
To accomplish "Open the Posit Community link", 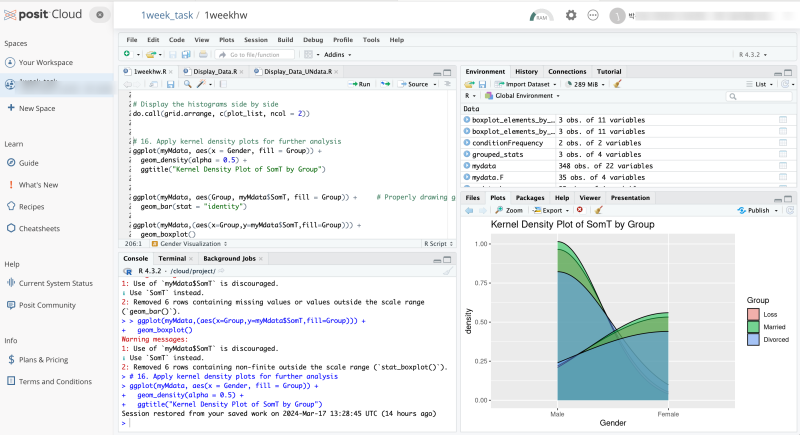I will pos(47,305).
